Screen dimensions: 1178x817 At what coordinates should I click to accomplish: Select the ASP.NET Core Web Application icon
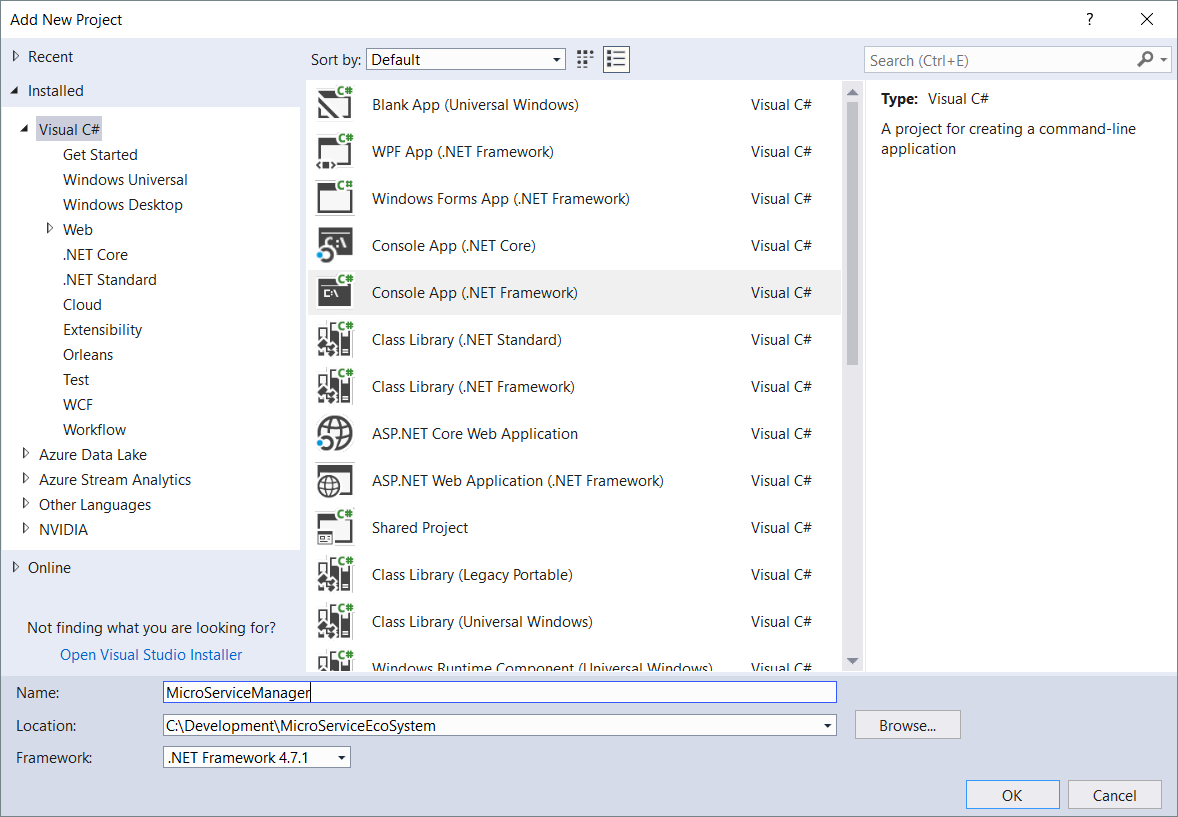point(335,433)
